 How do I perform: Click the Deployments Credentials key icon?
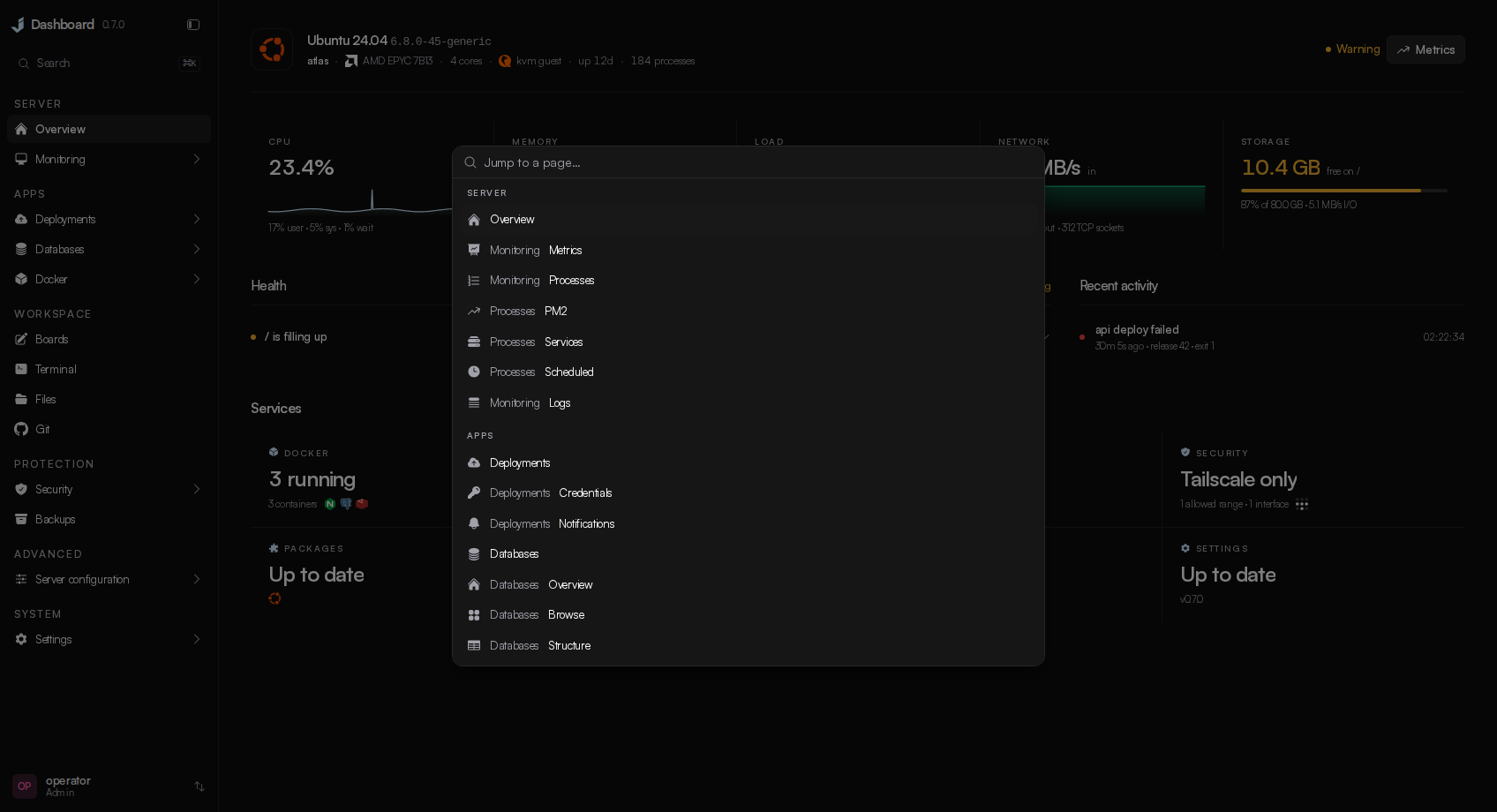point(474,492)
